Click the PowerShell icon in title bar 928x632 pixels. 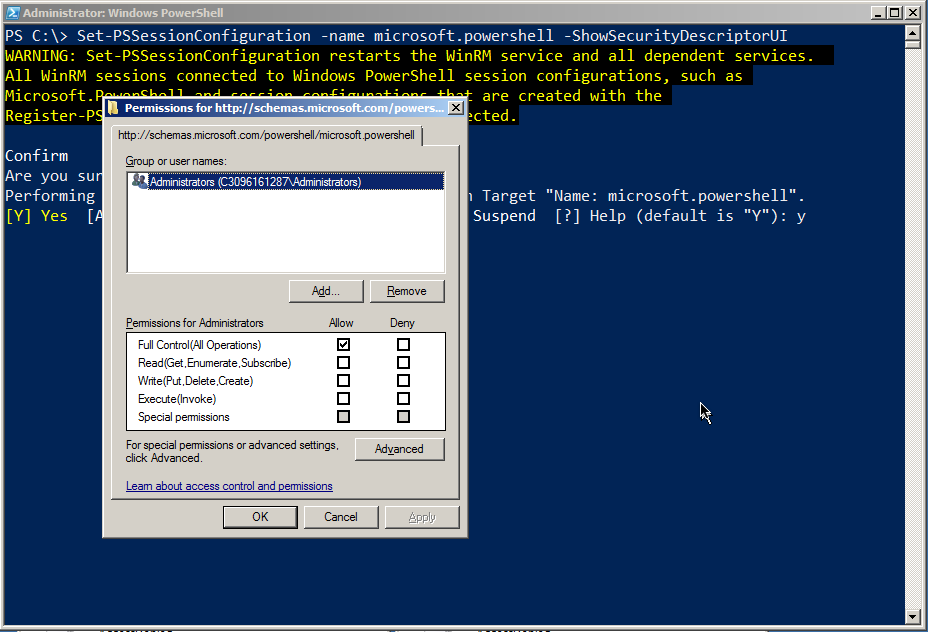pyautogui.click(x=11, y=13)
